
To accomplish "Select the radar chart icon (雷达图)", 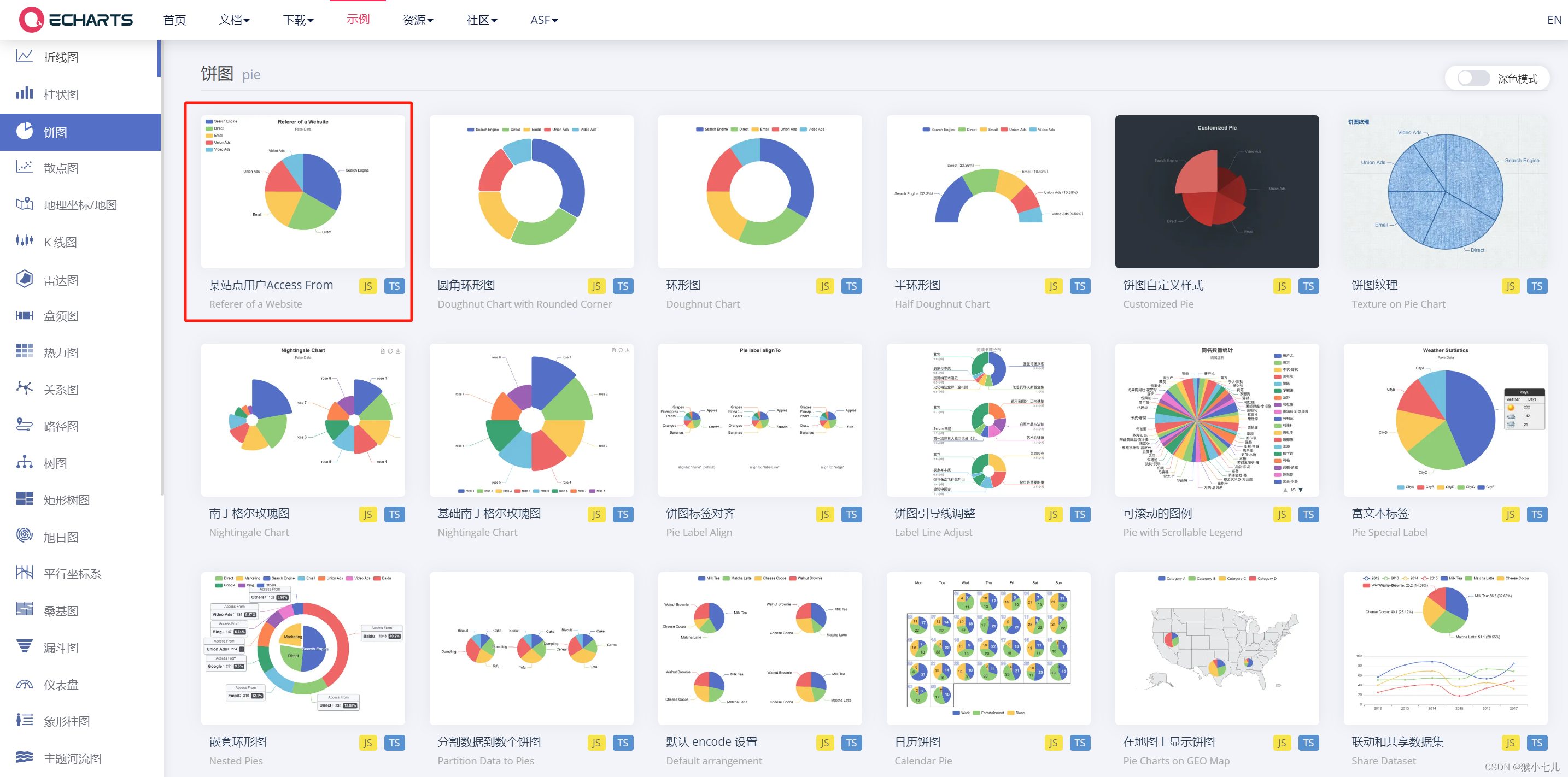I will [25, 279].
